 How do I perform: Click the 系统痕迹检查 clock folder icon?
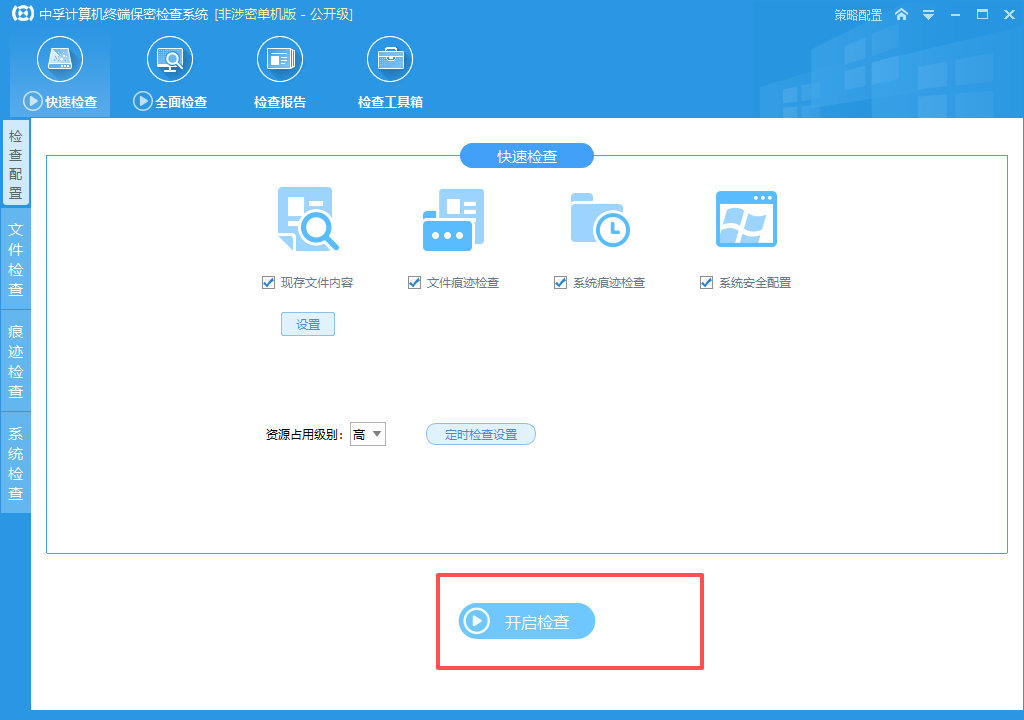(600, 220)
